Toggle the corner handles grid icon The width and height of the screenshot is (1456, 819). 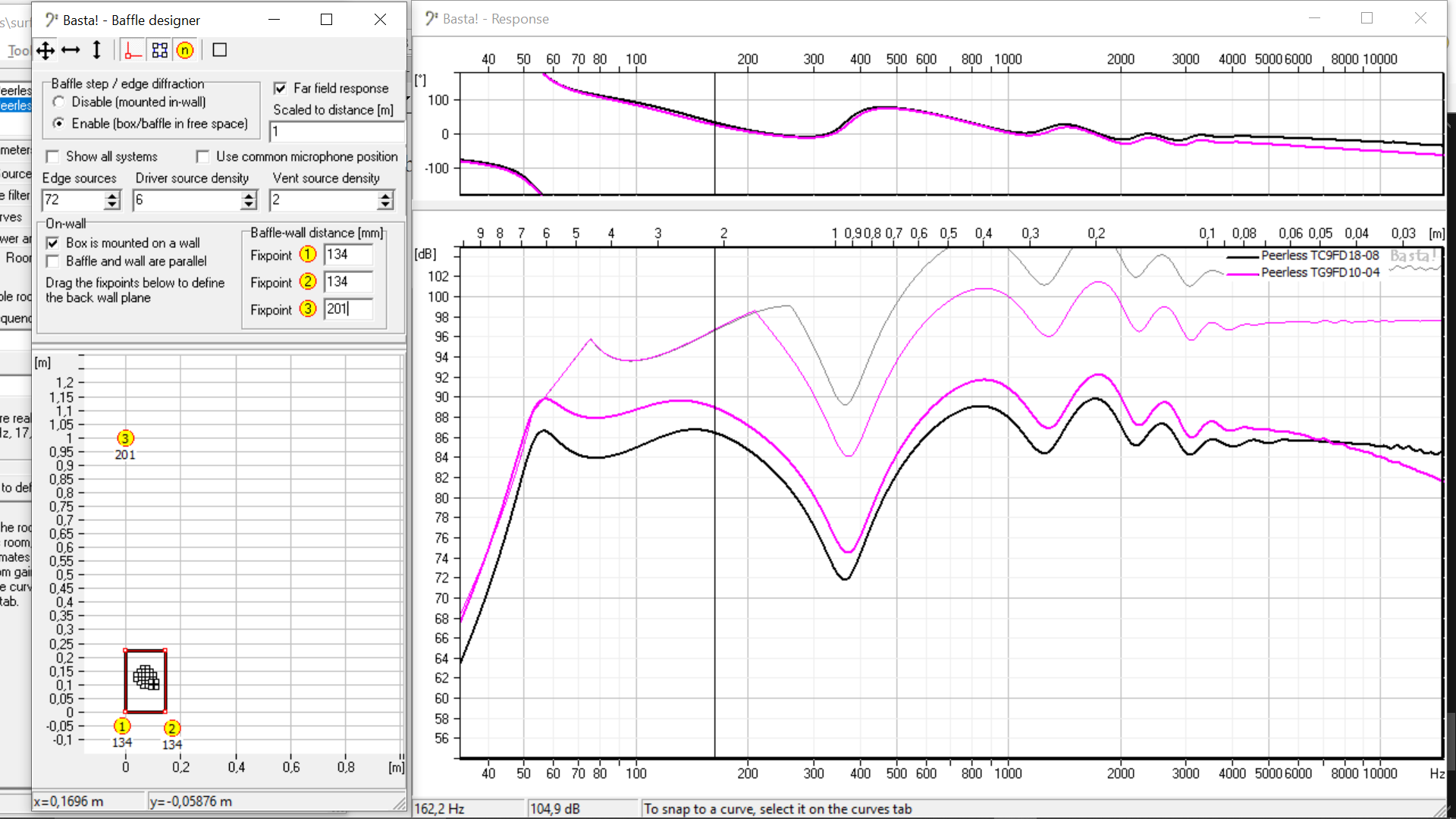point(159,51)
